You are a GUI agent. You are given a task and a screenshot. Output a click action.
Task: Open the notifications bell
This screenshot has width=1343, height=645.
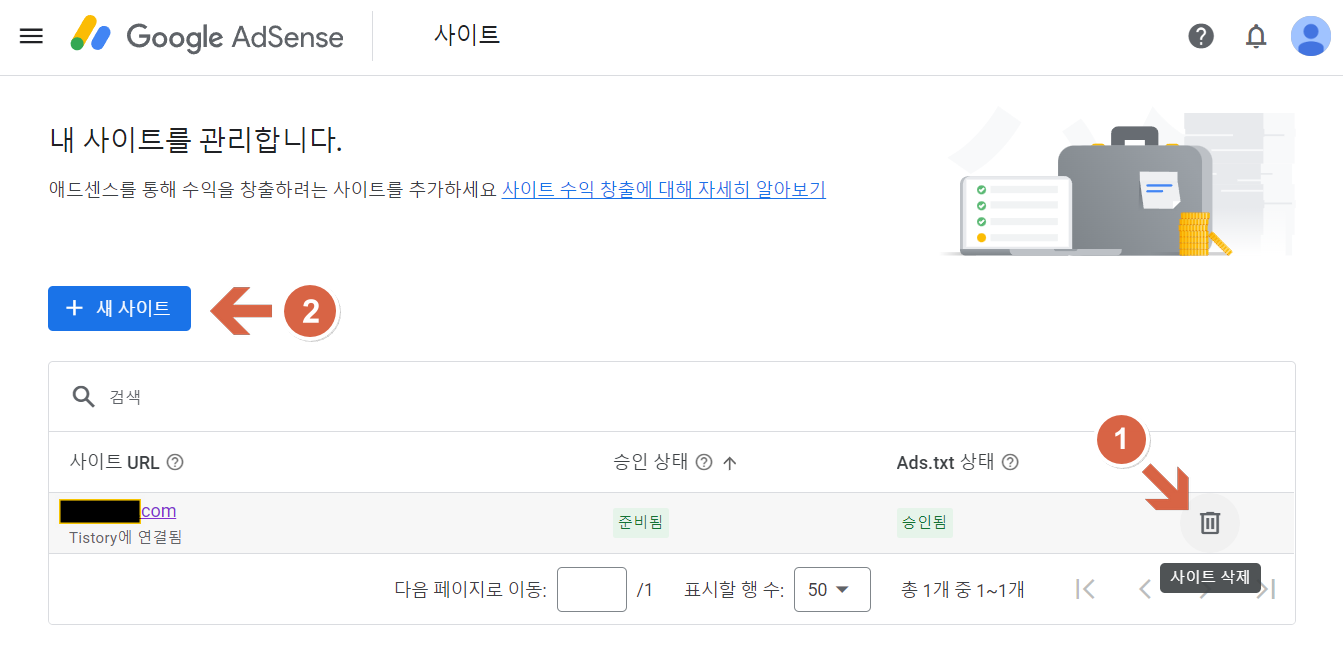[x=1256, y=36]
